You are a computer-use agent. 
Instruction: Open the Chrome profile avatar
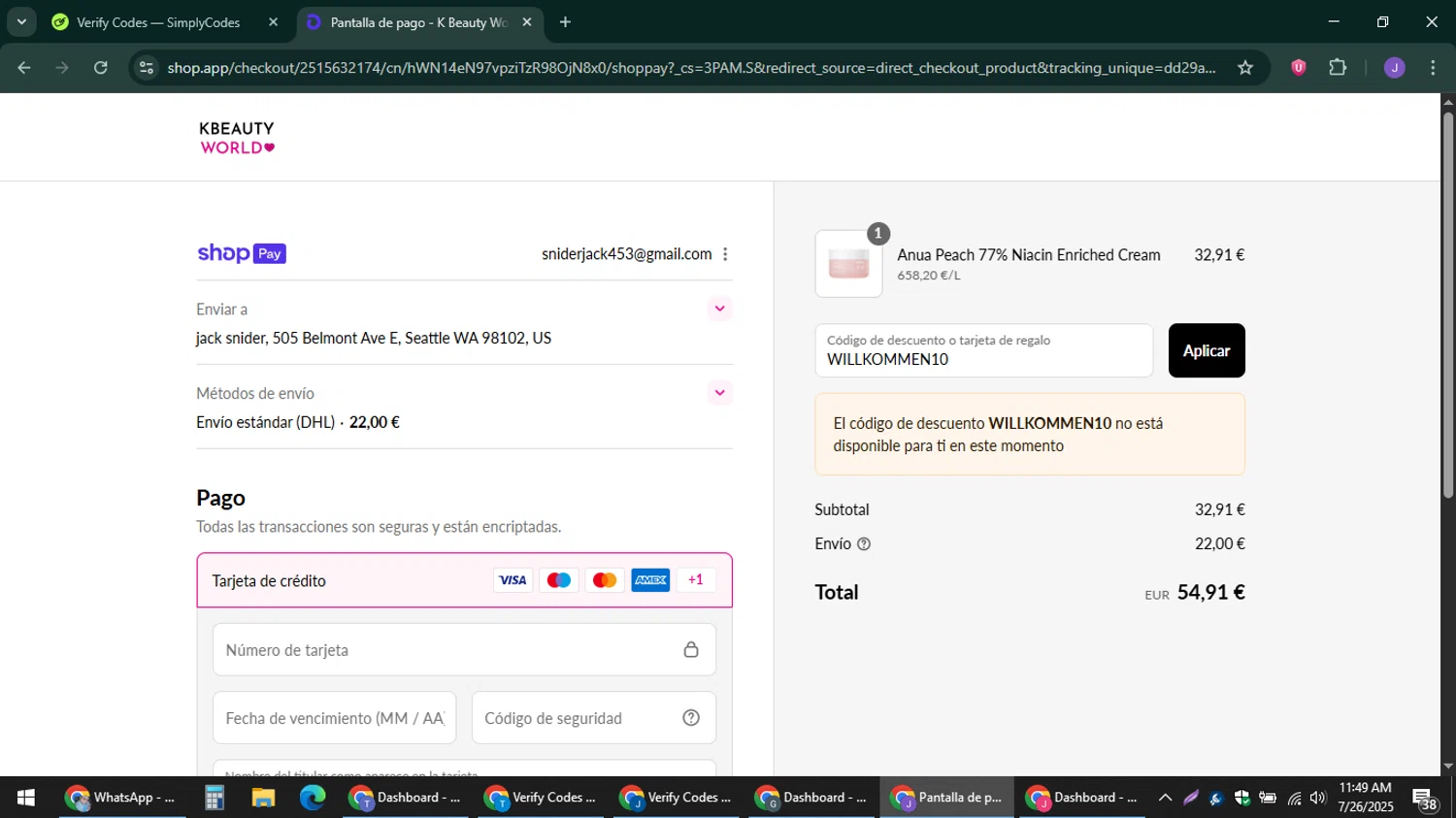coord(1395,68)
